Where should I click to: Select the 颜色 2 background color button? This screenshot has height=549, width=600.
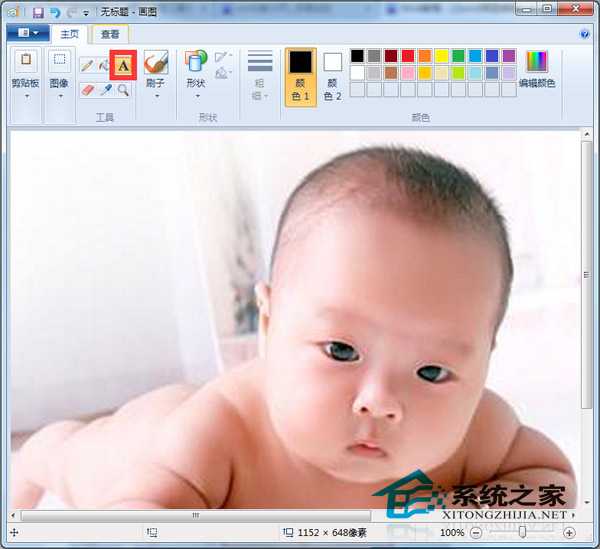point(333,77)
